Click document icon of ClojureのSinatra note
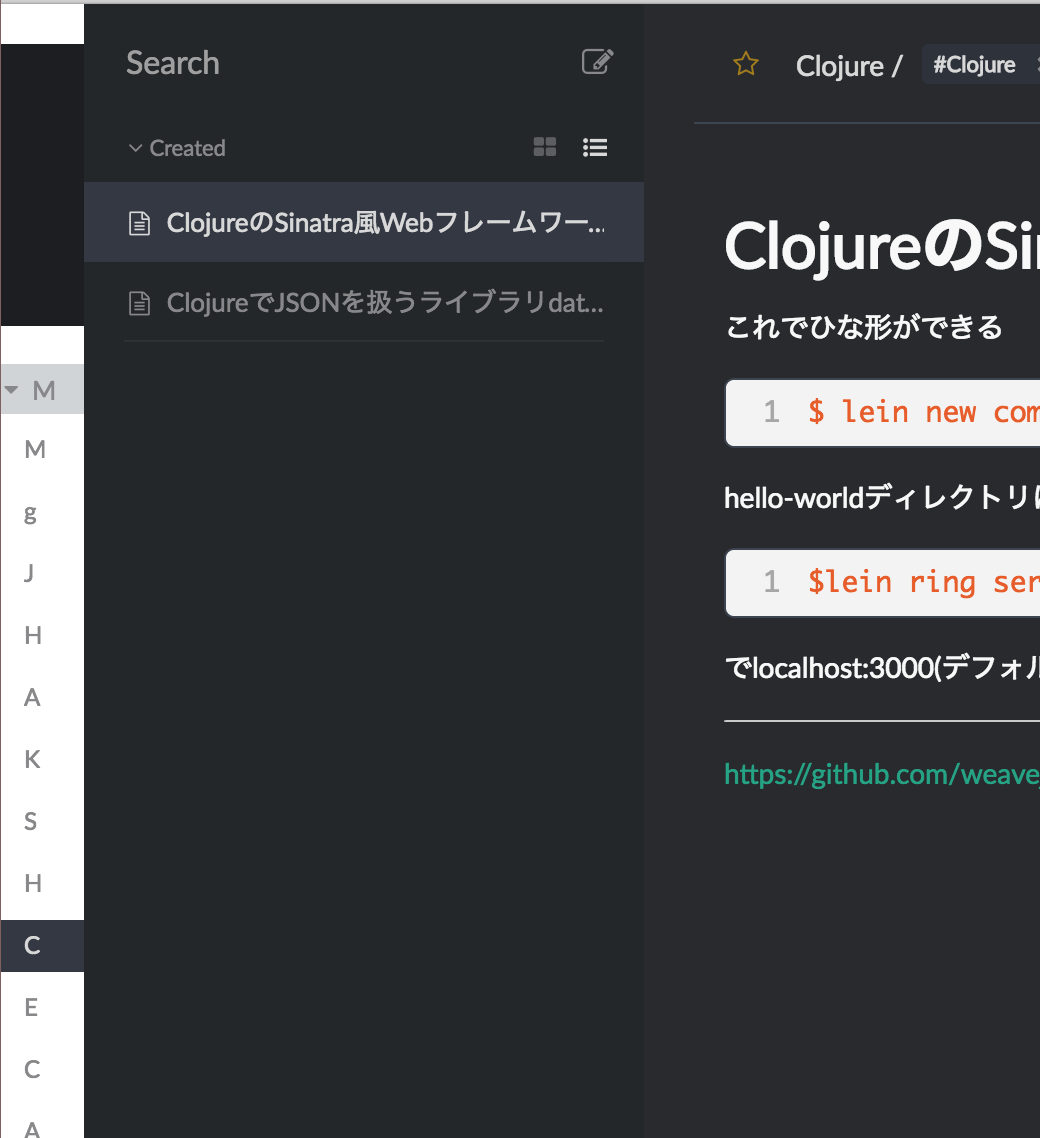This screenshot has width=1040, height=1138. (139, 223)
